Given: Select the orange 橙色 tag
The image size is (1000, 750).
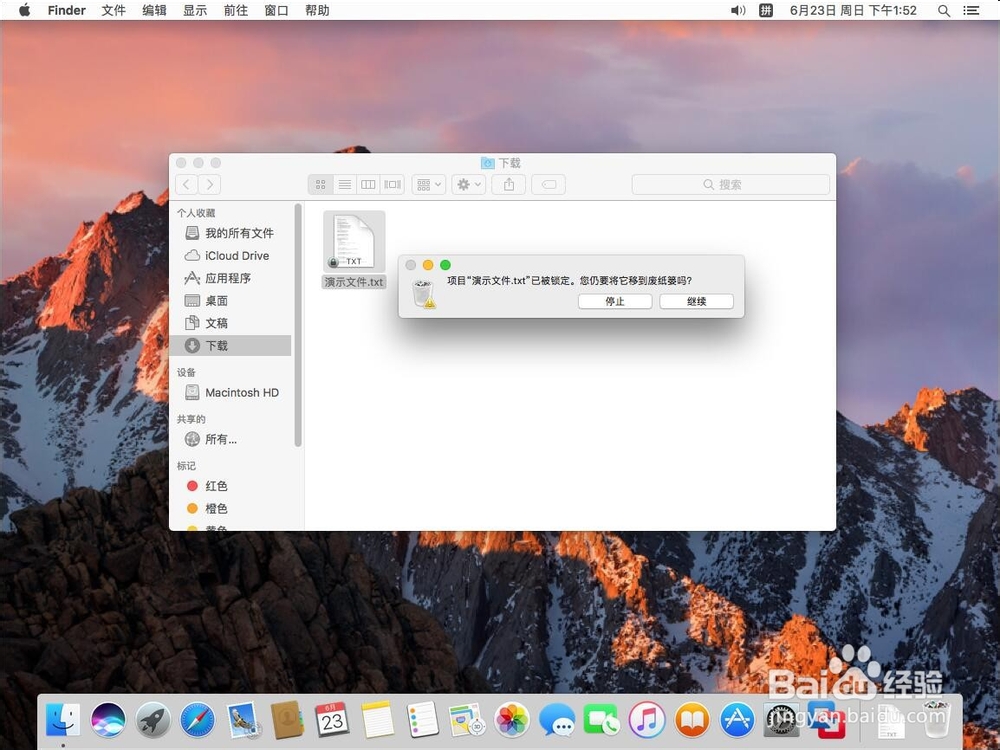Looking at the screenshot, I should [x=231, y=508].
